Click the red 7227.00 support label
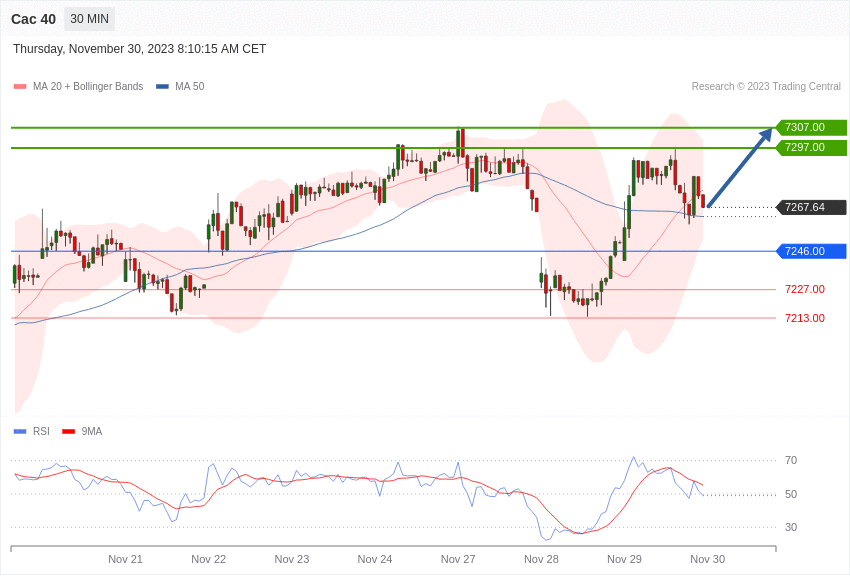 click(x=805, y=289)
